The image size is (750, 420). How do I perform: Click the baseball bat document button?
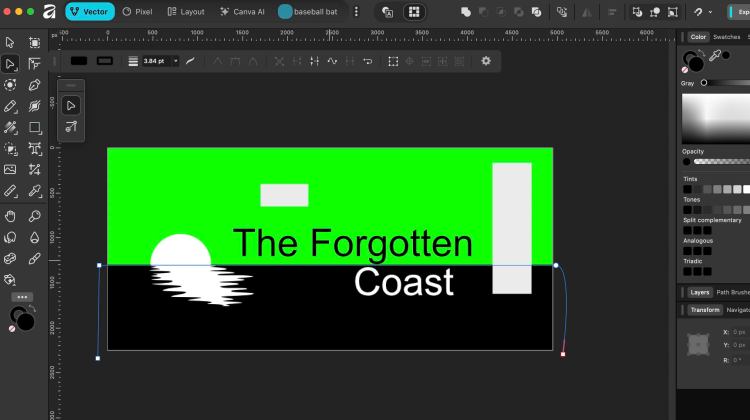pos(308,12)
